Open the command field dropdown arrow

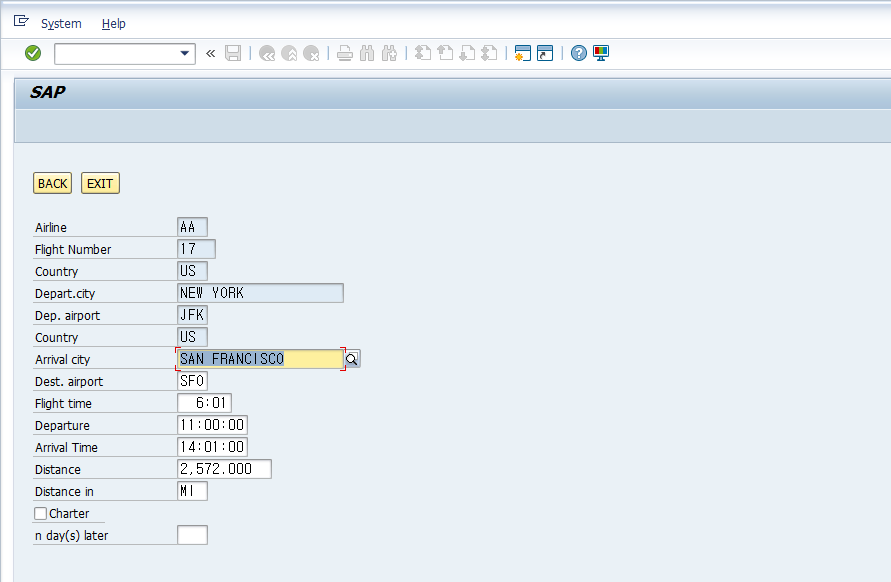(x=185, y=53)
